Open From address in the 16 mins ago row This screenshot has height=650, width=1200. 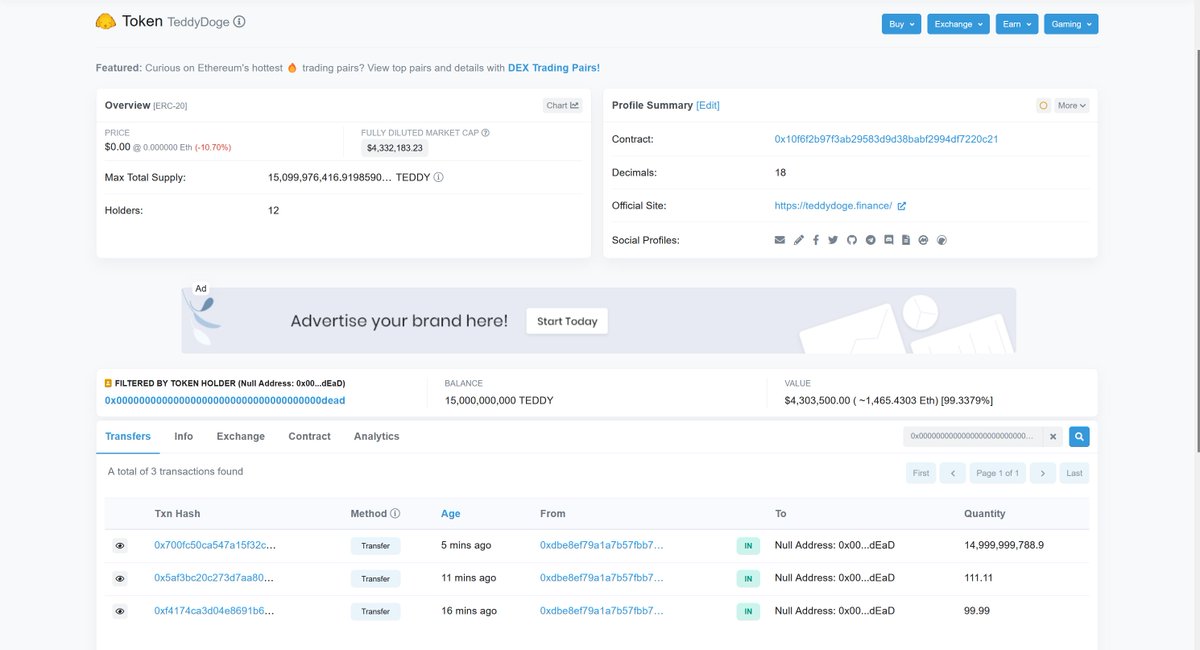pyautogui.click(x=602, y=611)
